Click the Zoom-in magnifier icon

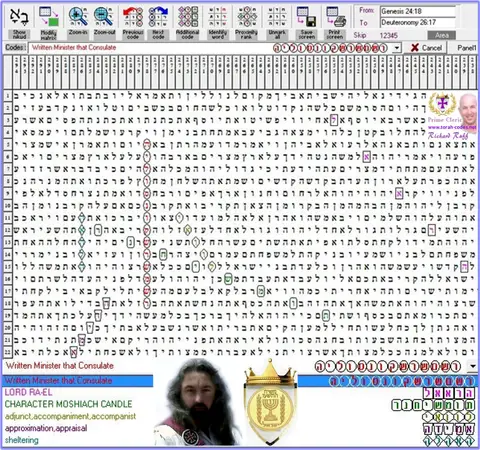pos(78,17)
